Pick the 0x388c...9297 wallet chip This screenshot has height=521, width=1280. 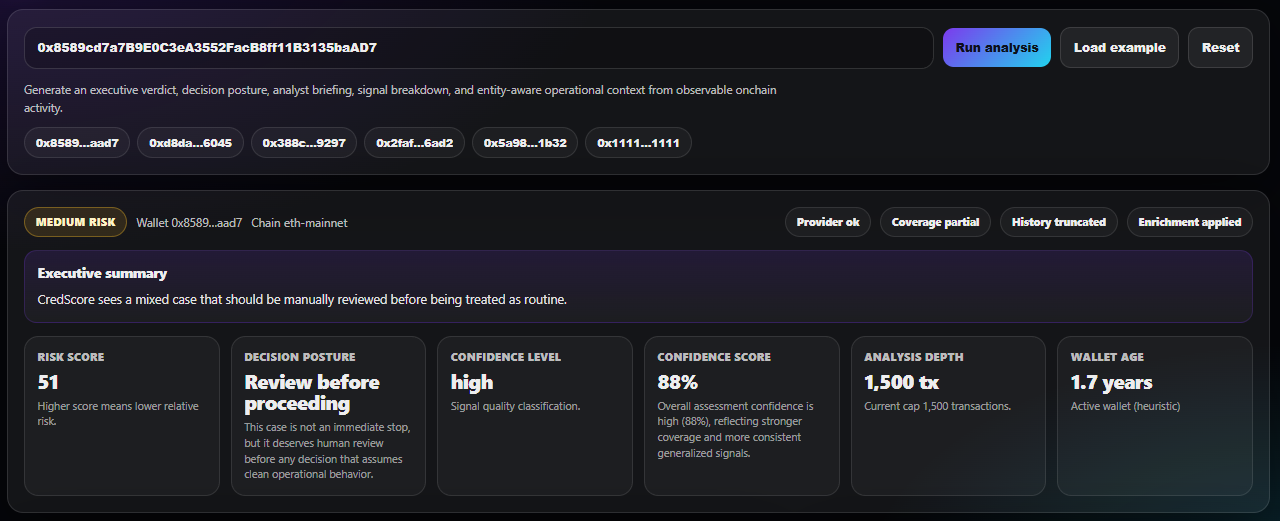pyautogui.click(x=304, y=143)
